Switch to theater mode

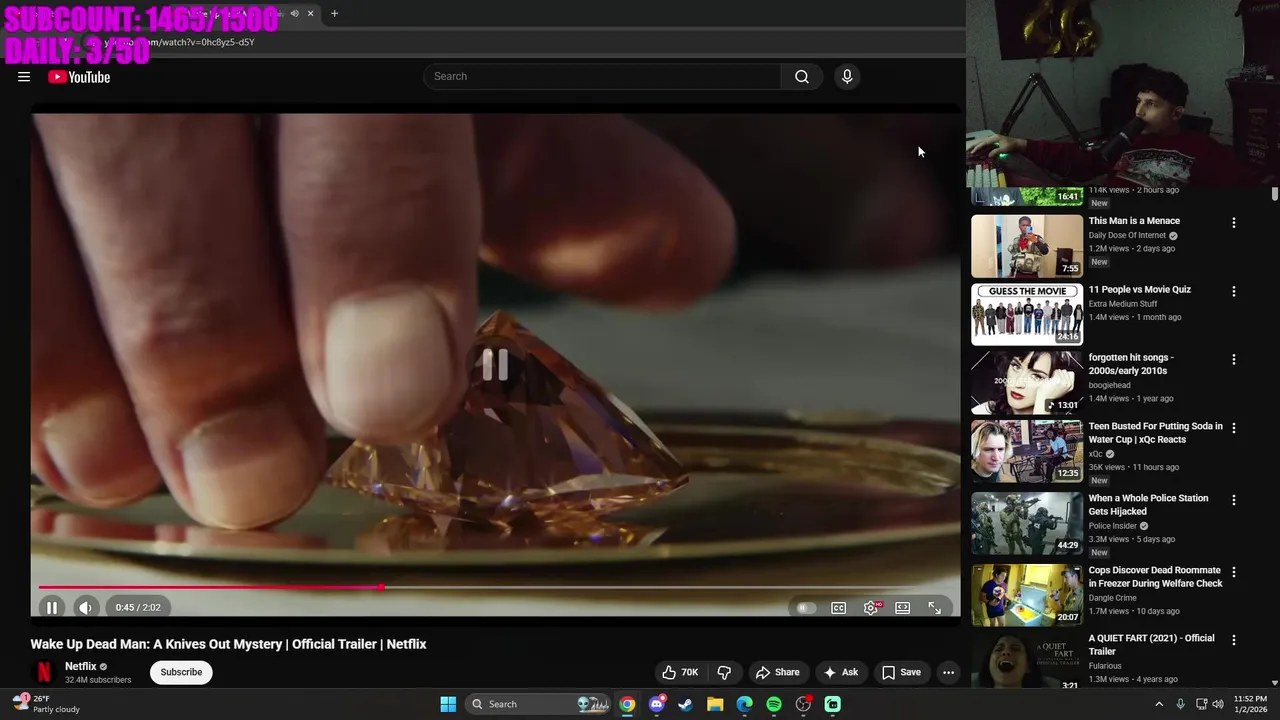(902, 608)
